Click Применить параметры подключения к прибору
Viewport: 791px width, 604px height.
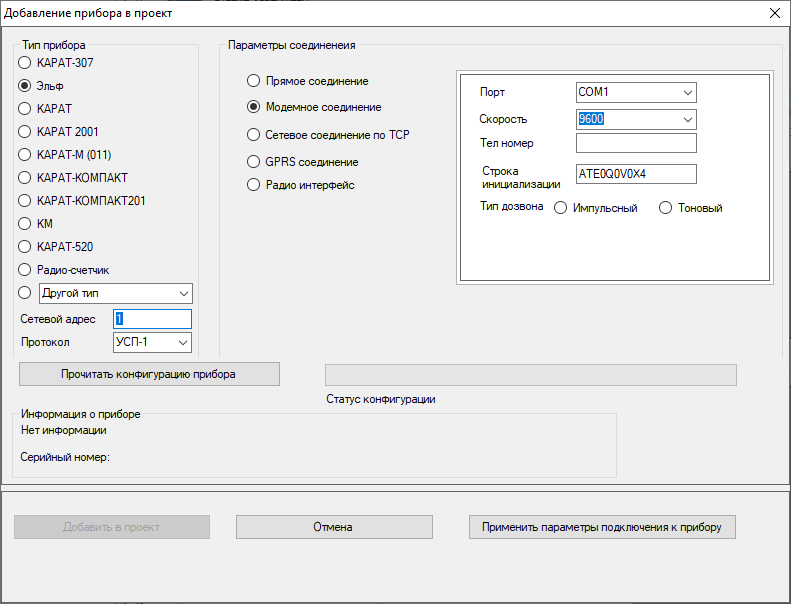click(602, 527)
